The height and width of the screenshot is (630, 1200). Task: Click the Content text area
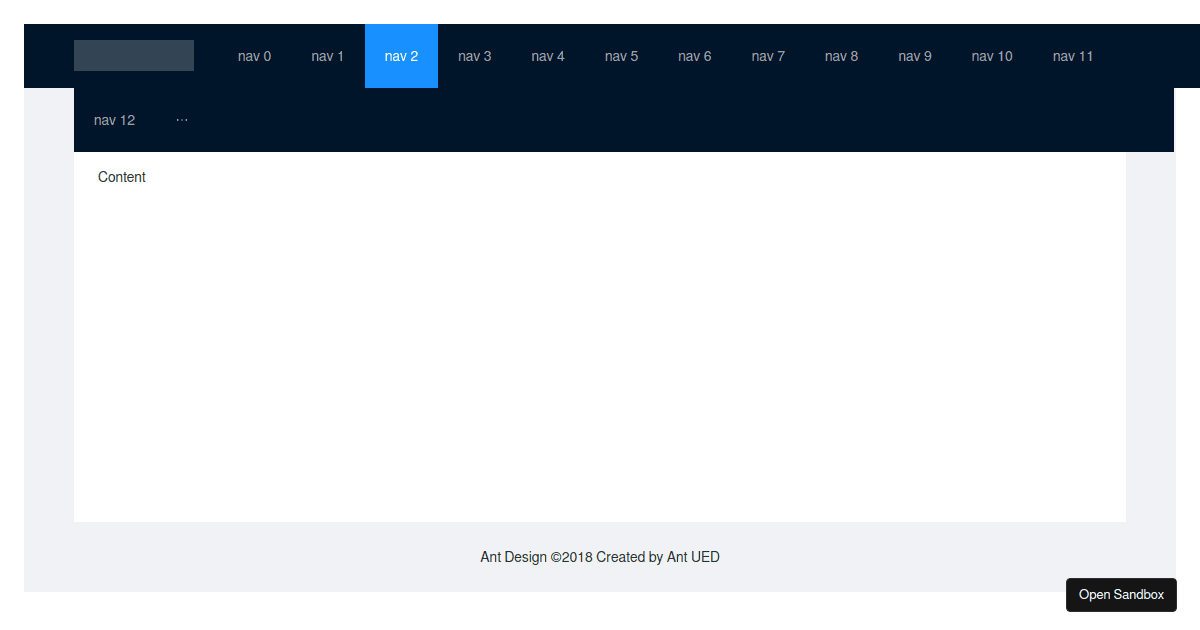tap(121, 177)
